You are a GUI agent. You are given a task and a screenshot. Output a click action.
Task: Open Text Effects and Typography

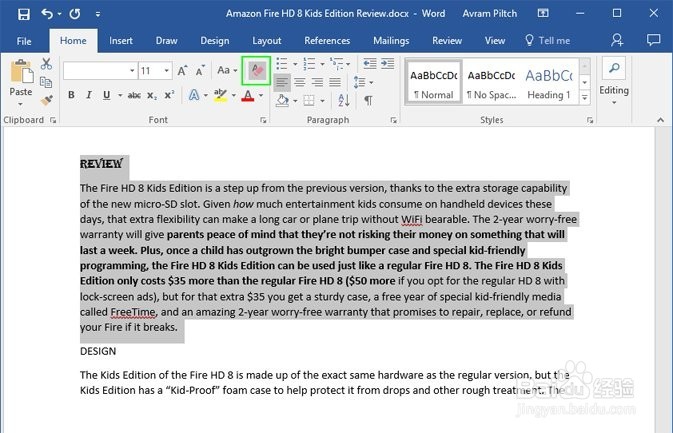tap(194, 95)
